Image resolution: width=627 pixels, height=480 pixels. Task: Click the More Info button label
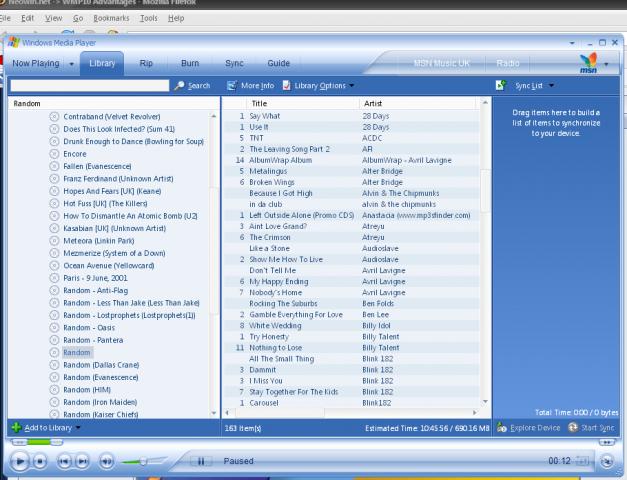point(258,86)
